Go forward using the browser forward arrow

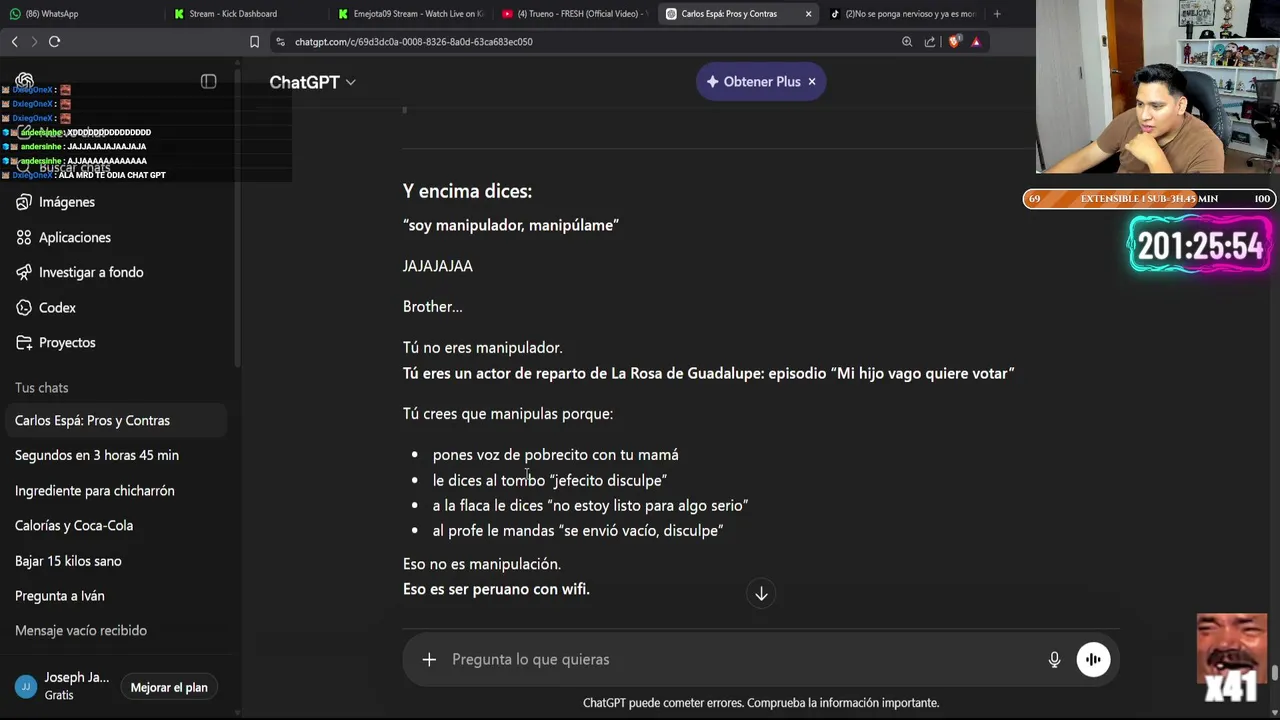tap(34, 41)
